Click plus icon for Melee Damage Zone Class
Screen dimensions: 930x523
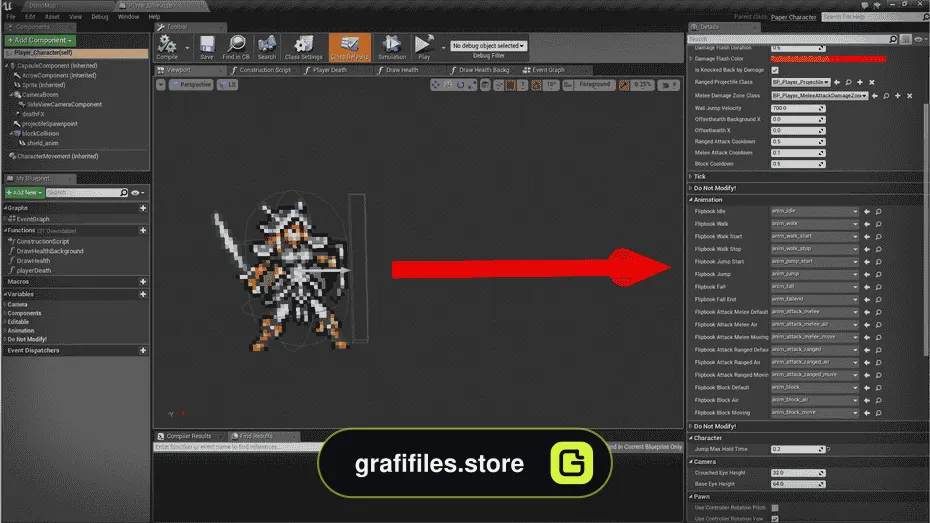[x=897, y=95]
